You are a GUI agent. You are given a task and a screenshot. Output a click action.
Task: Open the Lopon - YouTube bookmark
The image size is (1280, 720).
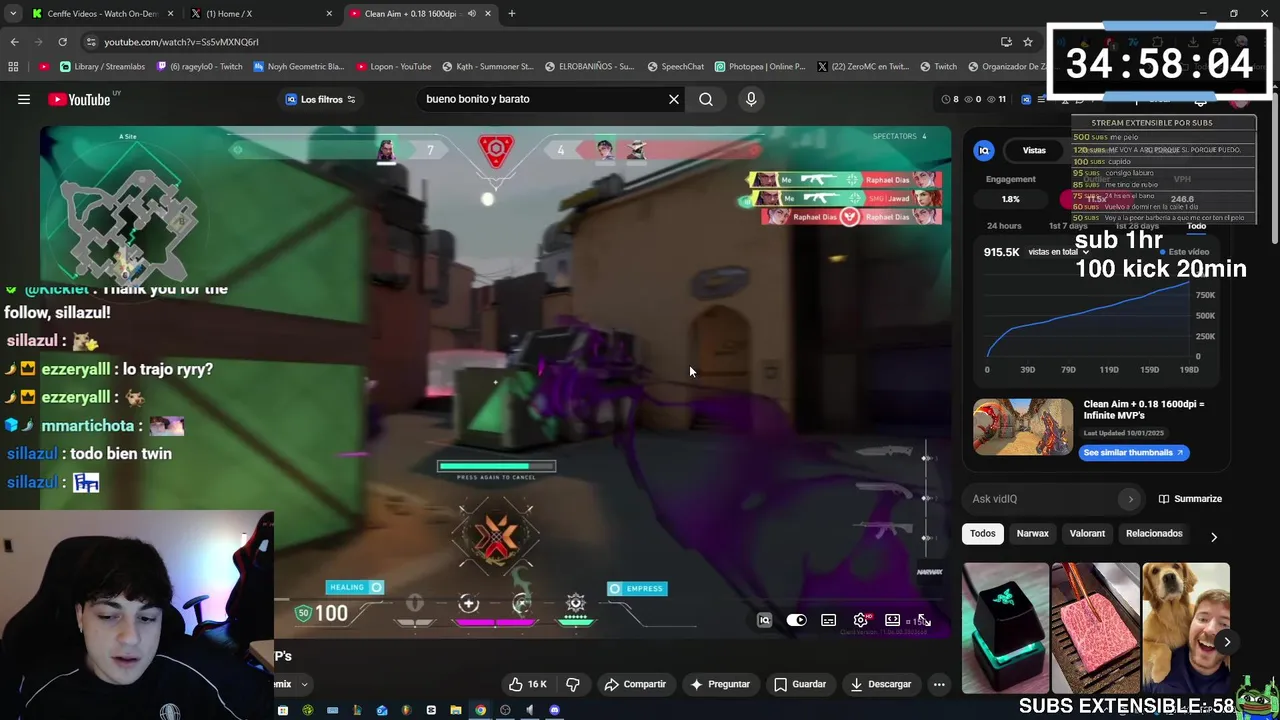[394, 67]
